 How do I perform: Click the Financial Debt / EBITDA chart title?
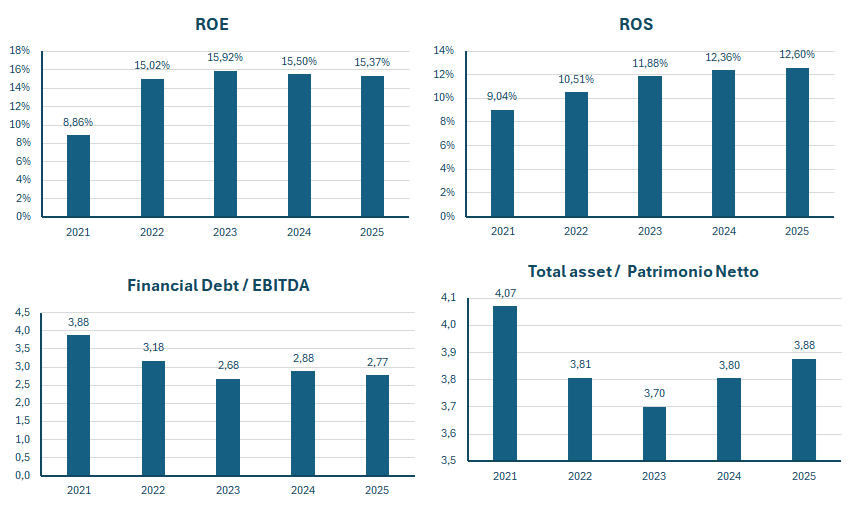pyautogui.click(x=219, y=285)
